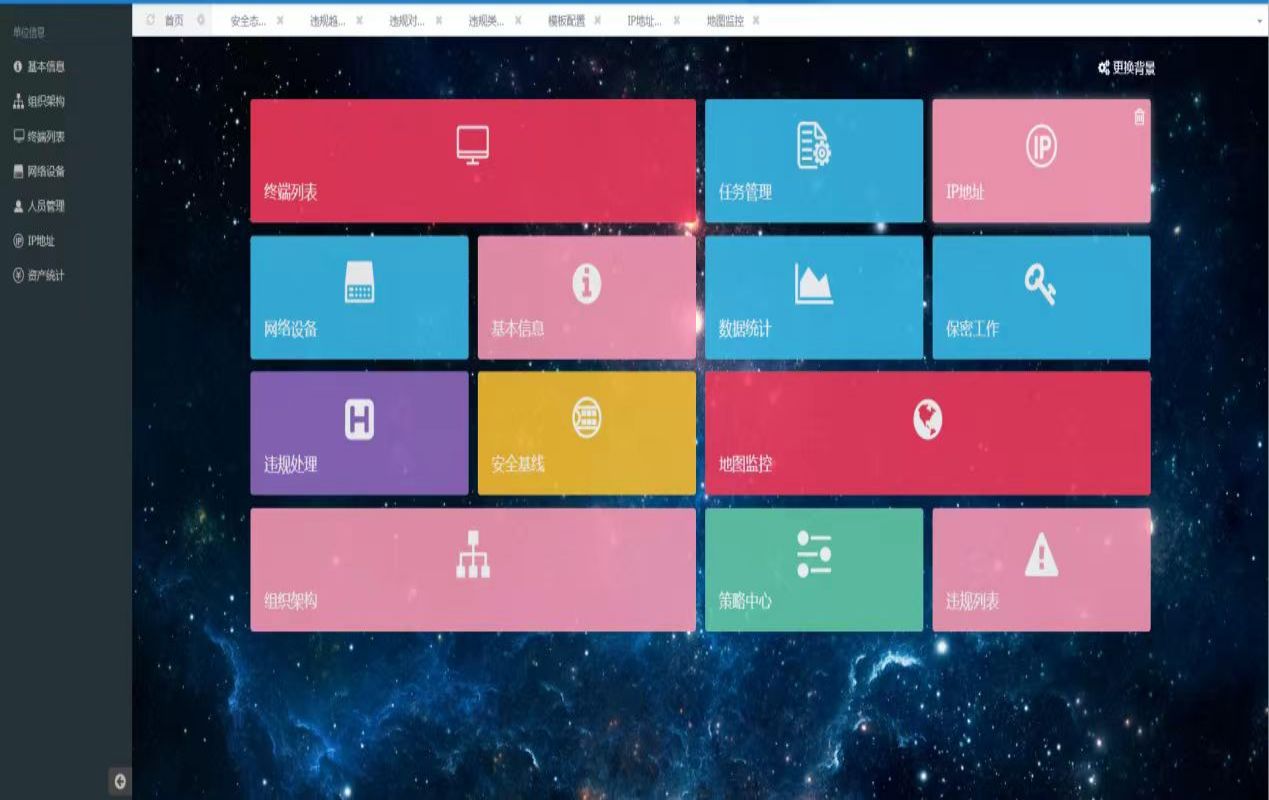1269x800 pixels.
Task: Click the refresh icon beside 首页 tab
Action: [x=150, y=20]
